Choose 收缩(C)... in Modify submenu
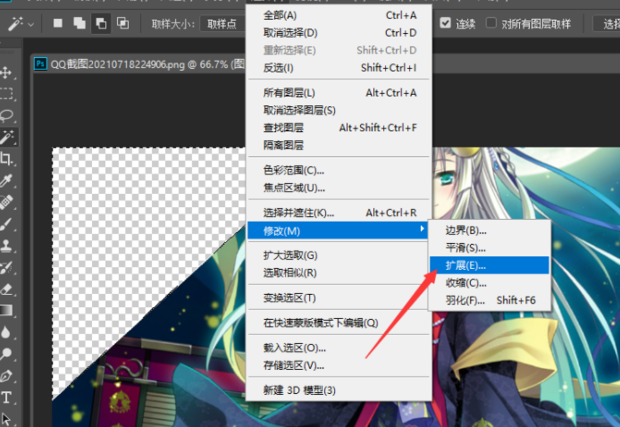 [490, 283]
